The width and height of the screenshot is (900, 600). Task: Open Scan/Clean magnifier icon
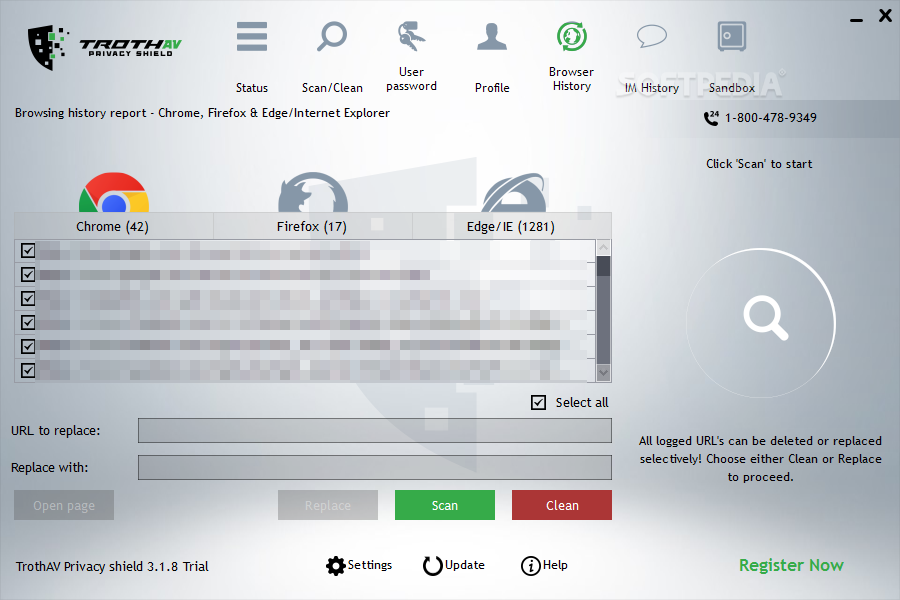[x=332, y=36]
